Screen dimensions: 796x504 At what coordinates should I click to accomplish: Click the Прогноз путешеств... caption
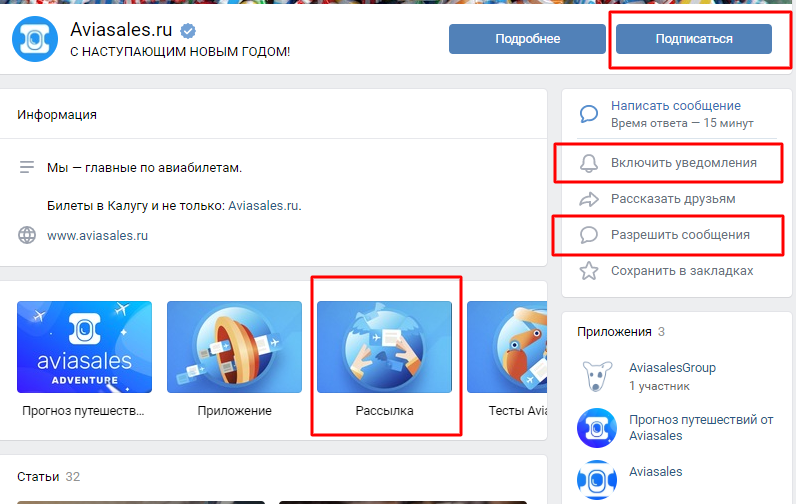tap(83, 411)
